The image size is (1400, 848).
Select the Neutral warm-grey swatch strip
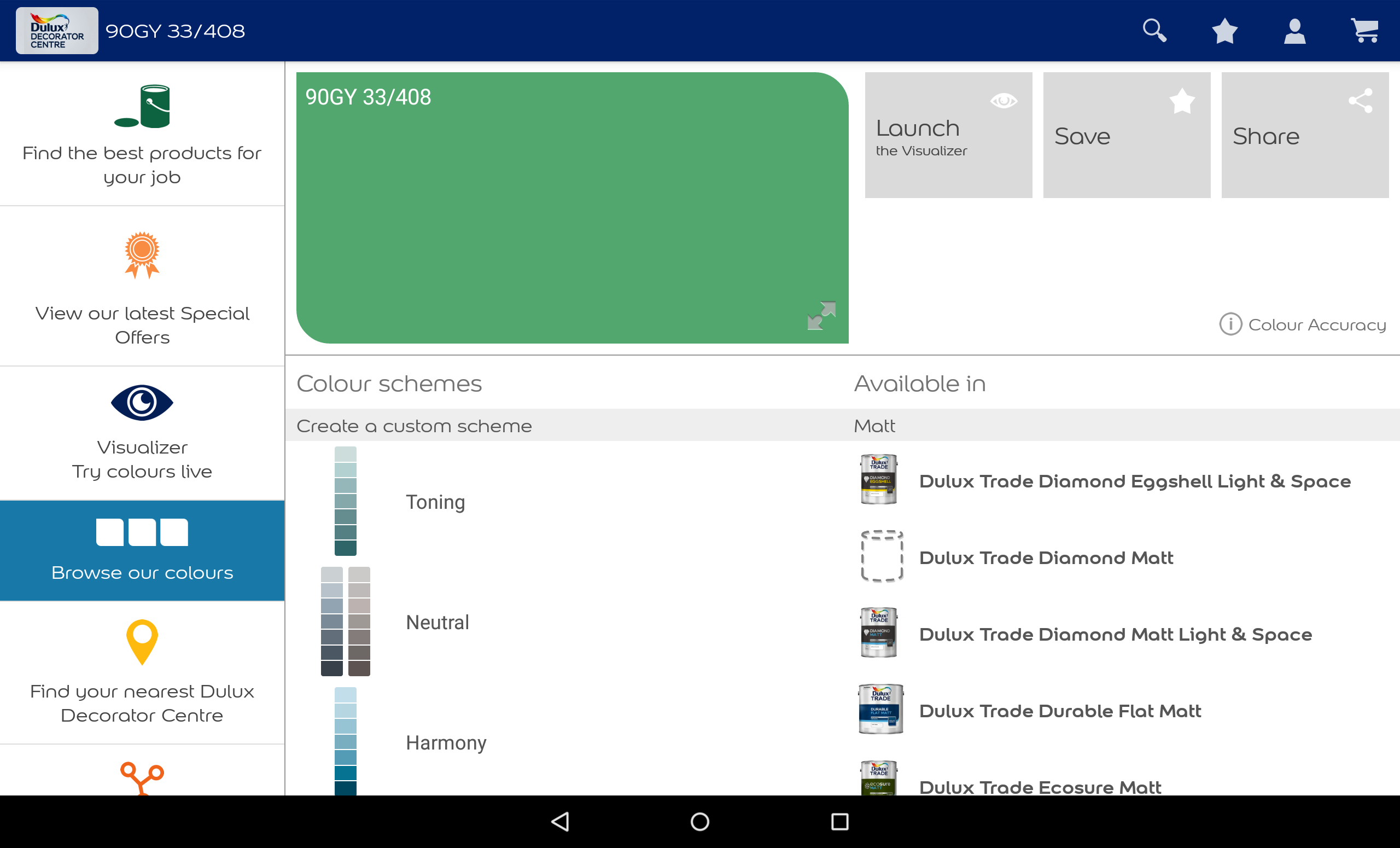coord(359,621)
